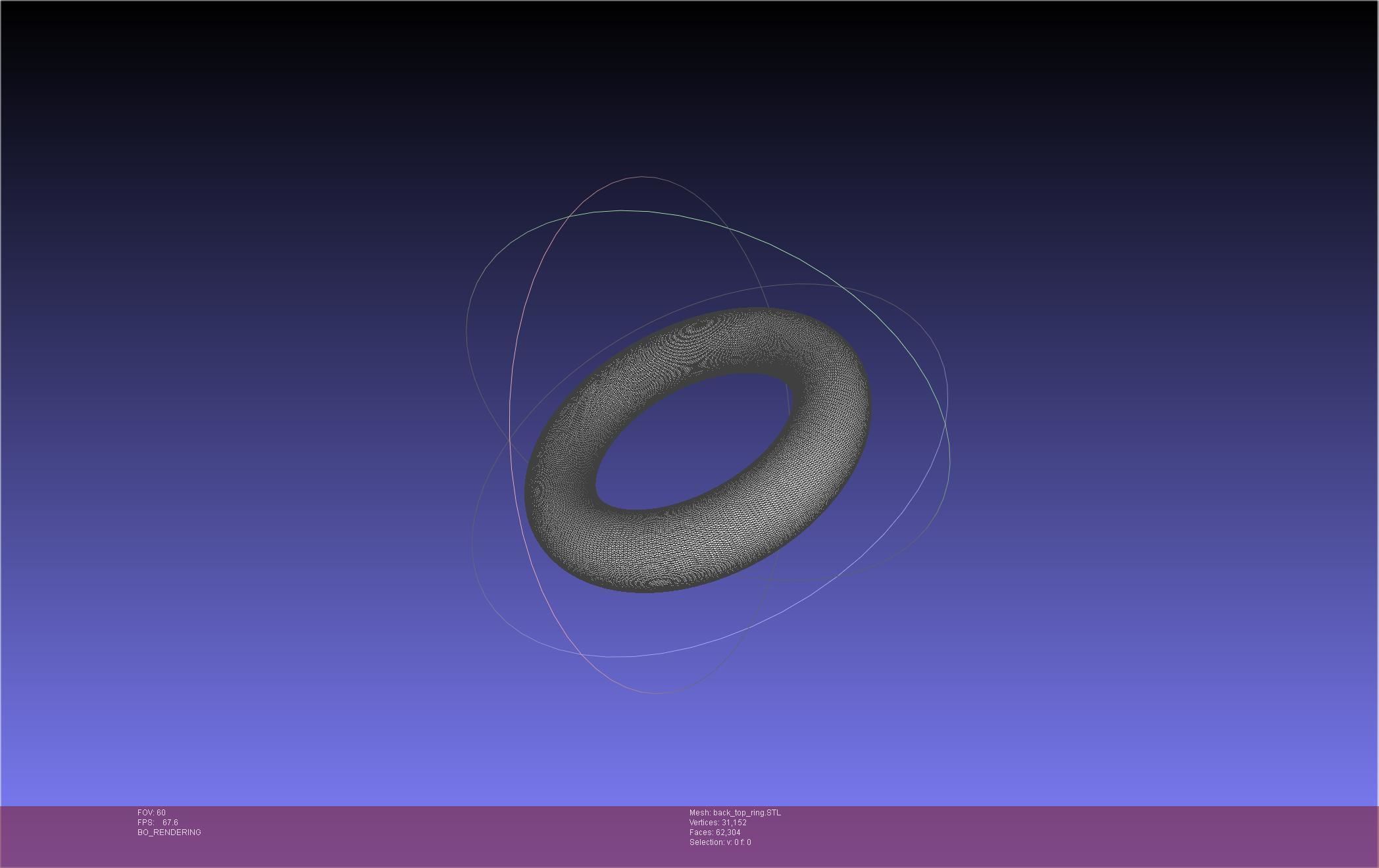Viewport: 1379px width, 868px height.
Task: Click the top of the pink trackball circle
Action: pyautogui.click(x=642, y=177)
